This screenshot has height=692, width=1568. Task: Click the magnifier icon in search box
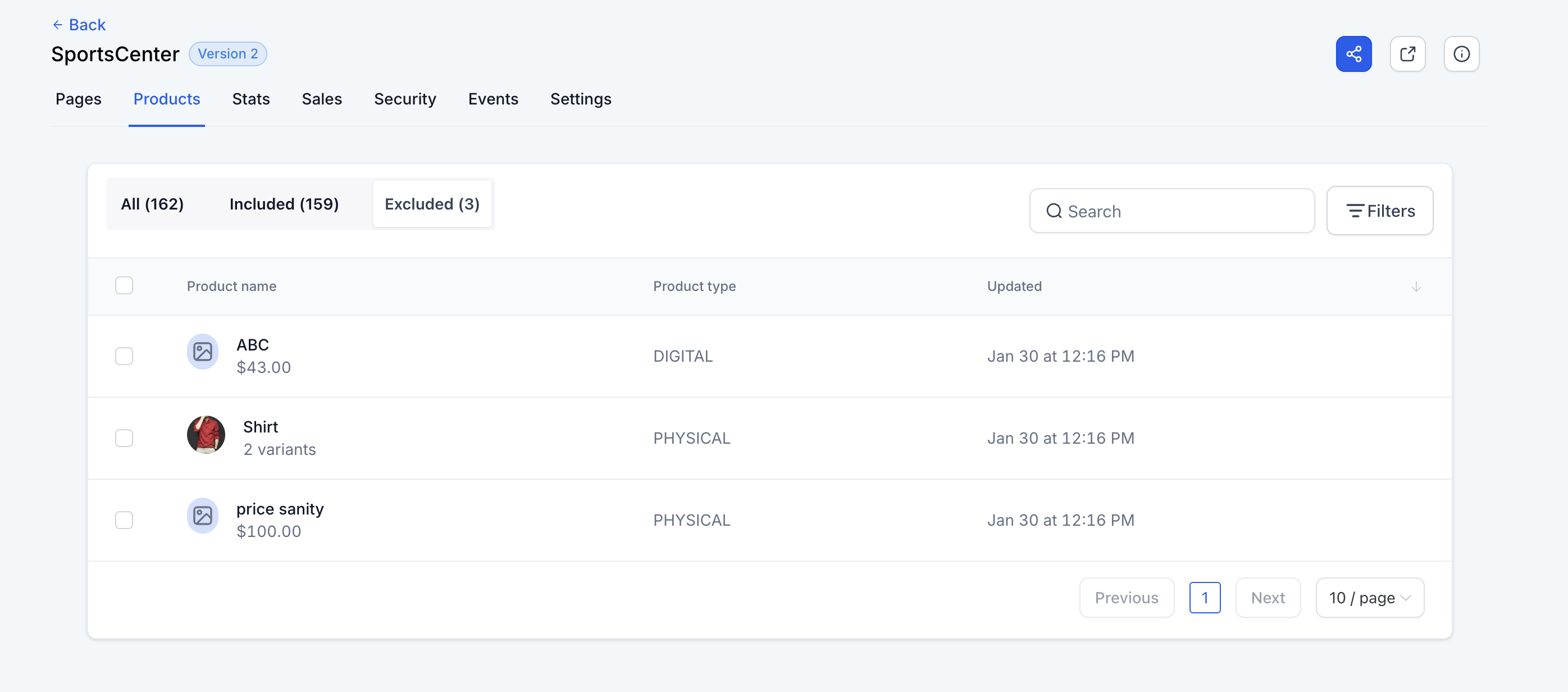click(x=1054, y=211)
